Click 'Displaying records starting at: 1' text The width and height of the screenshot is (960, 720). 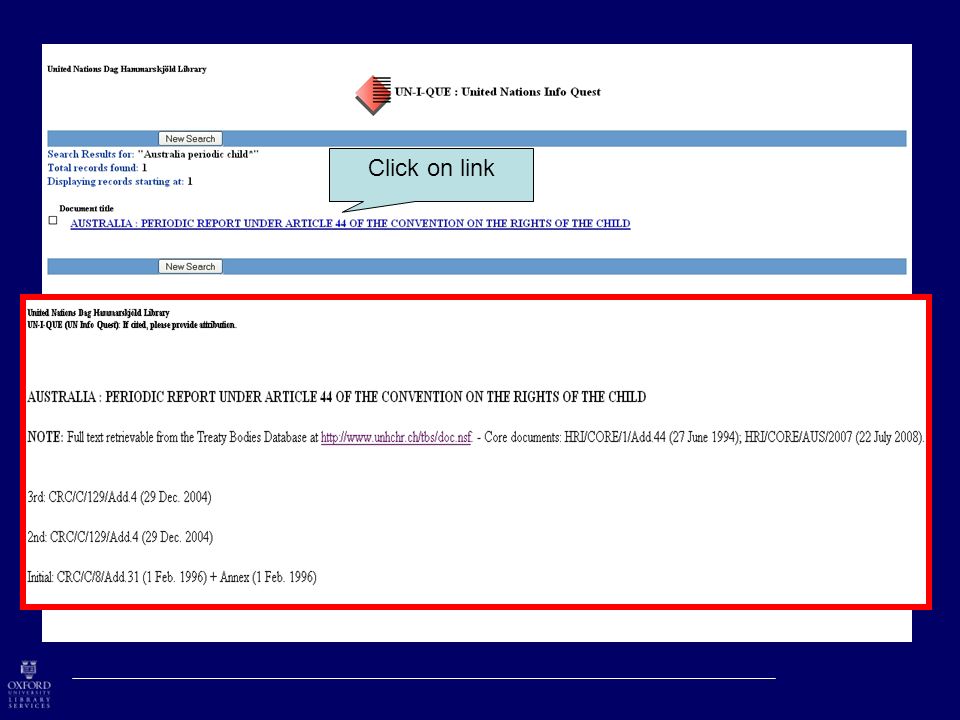(120, 181)
